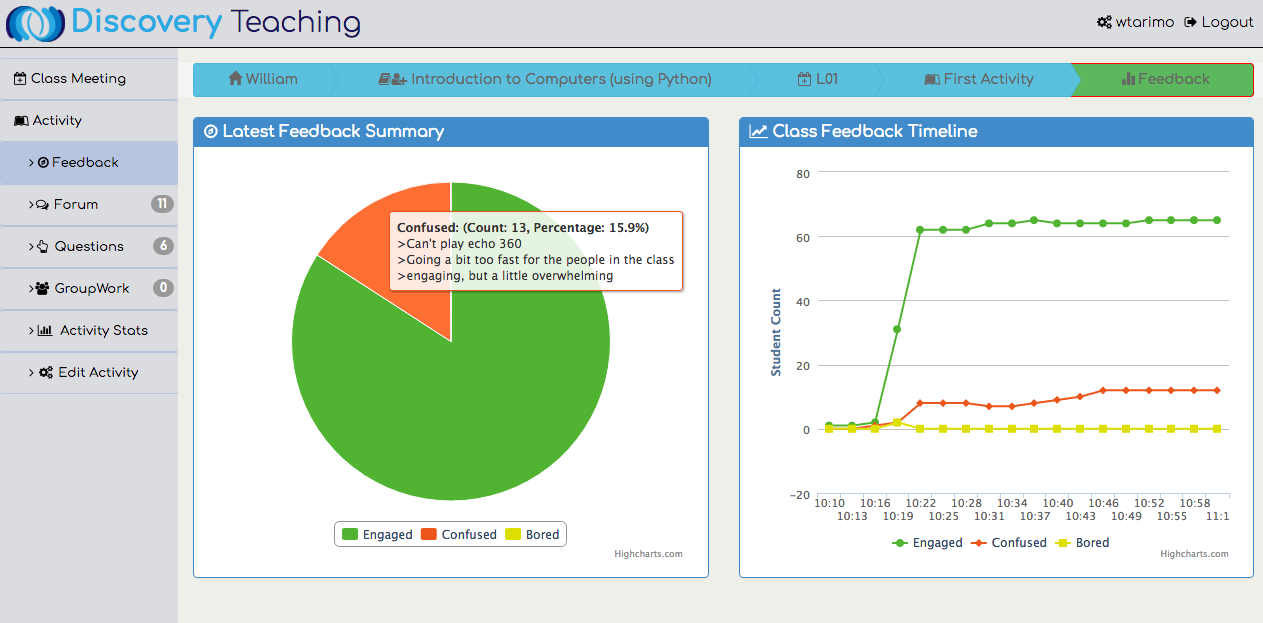Click the gears icon beside wtarimo
This screenshot has width=1263, height=623.
pyautogui.click(x=1104, y=22)
